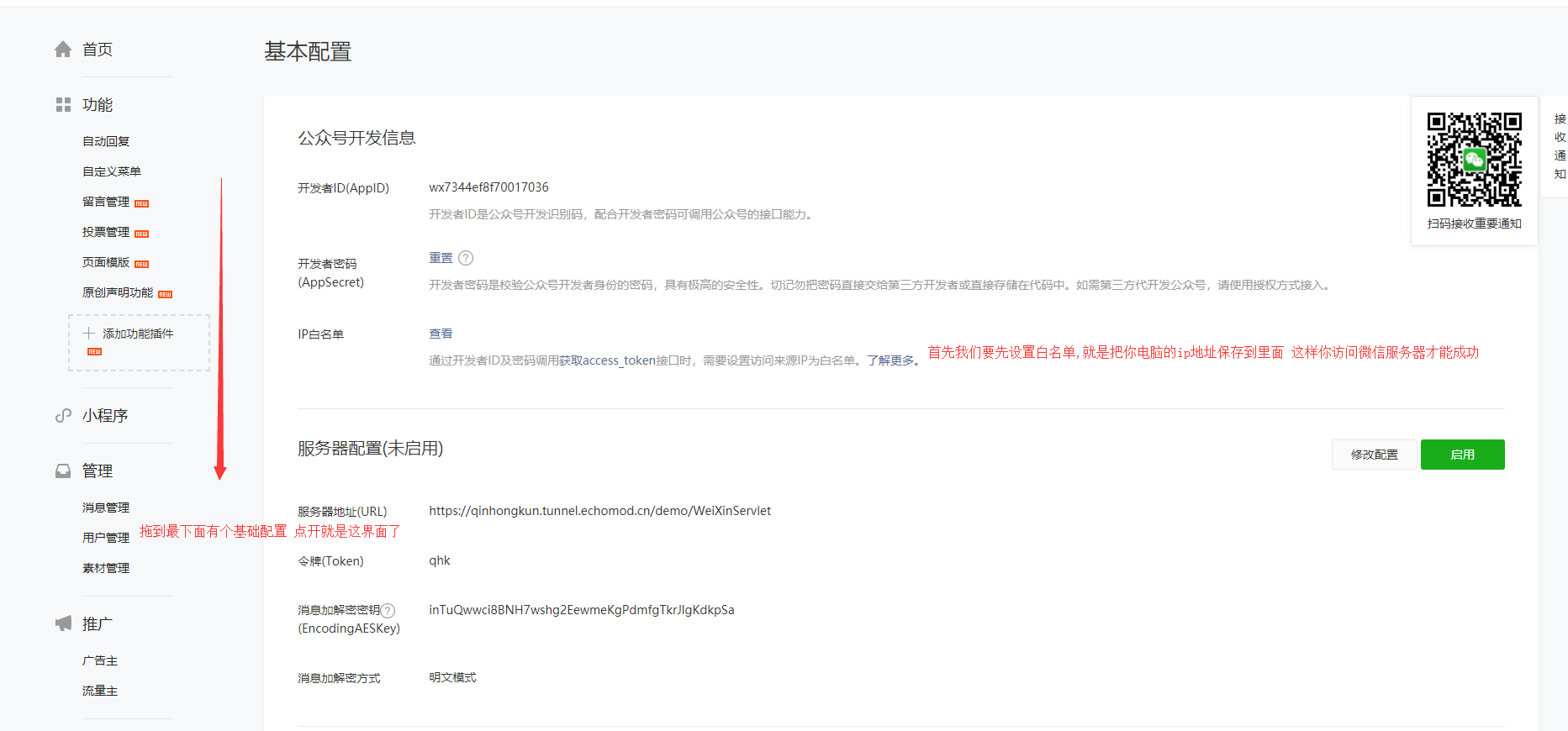The image size is (1568, 731).
Task: Open 原创声明功能 in the sidebar
Action: click(x=118, y=292)
